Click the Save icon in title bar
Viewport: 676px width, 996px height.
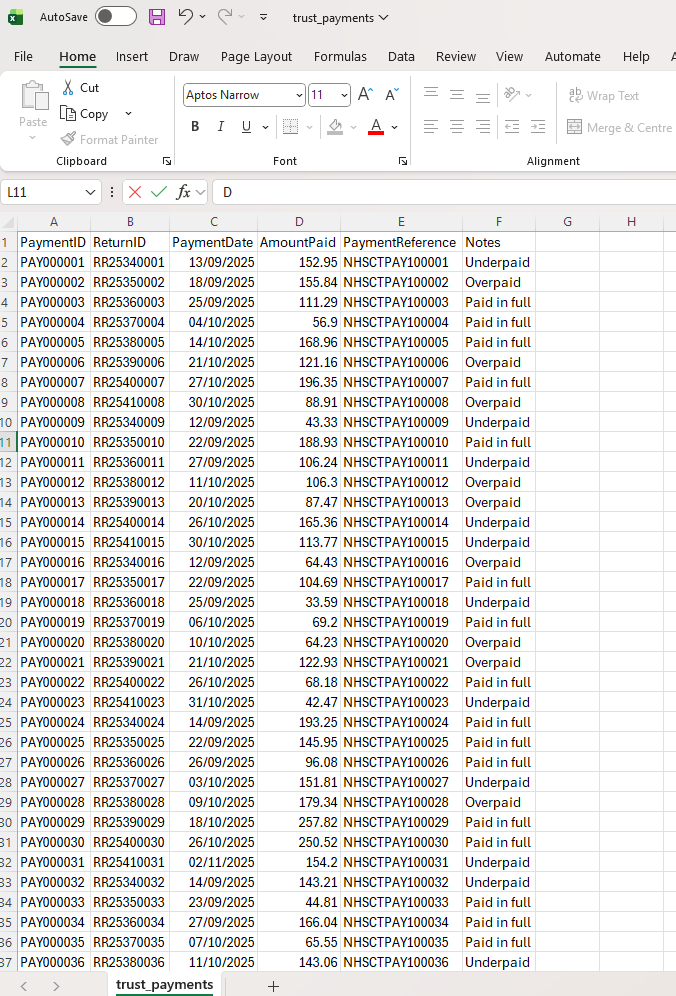tap(157, 17)
